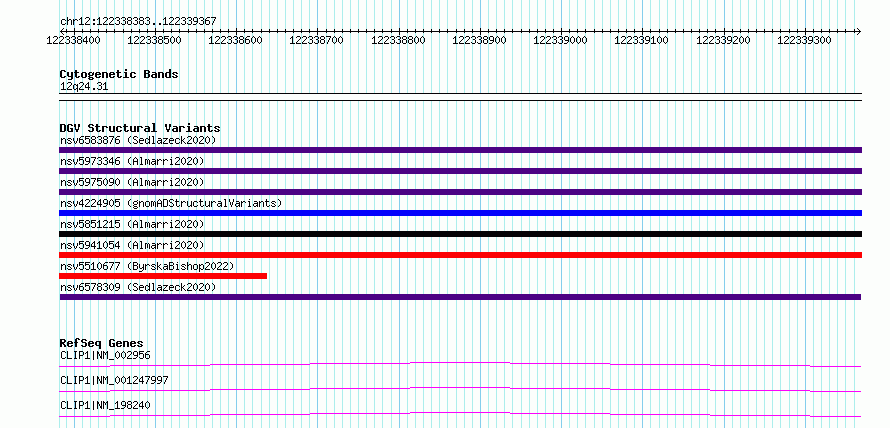Click the ruler position 122338600
The height and width of the screenshot is (428, 890).
click(236, 40)
